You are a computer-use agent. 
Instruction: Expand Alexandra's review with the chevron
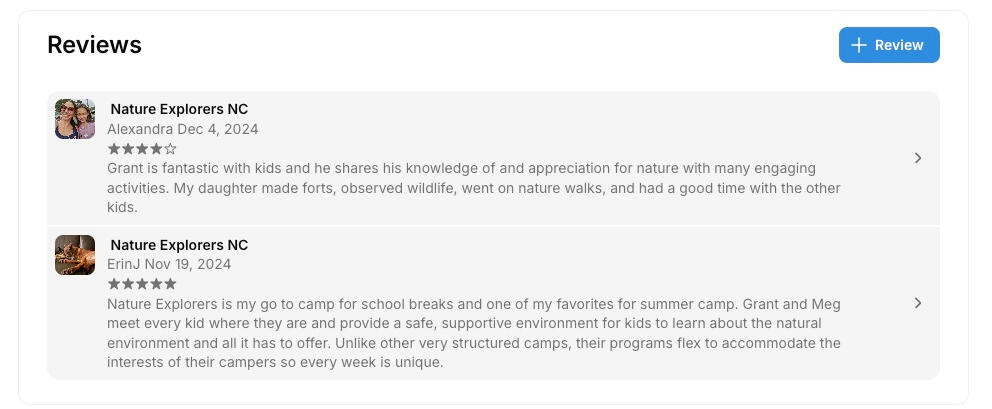click(918, 158)
